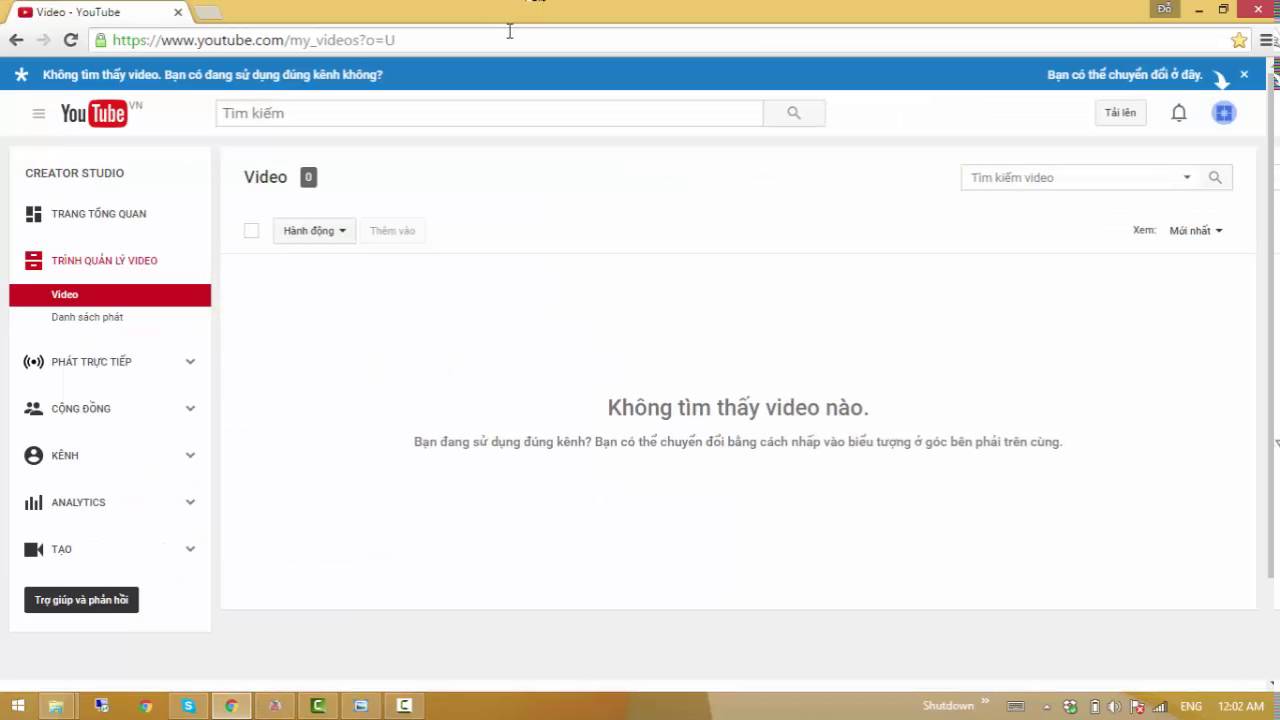Image resolution: width=1280 pixels, height=720 pixels.
Task: Open Trình quản lý video section
Action: coord(104,261)
